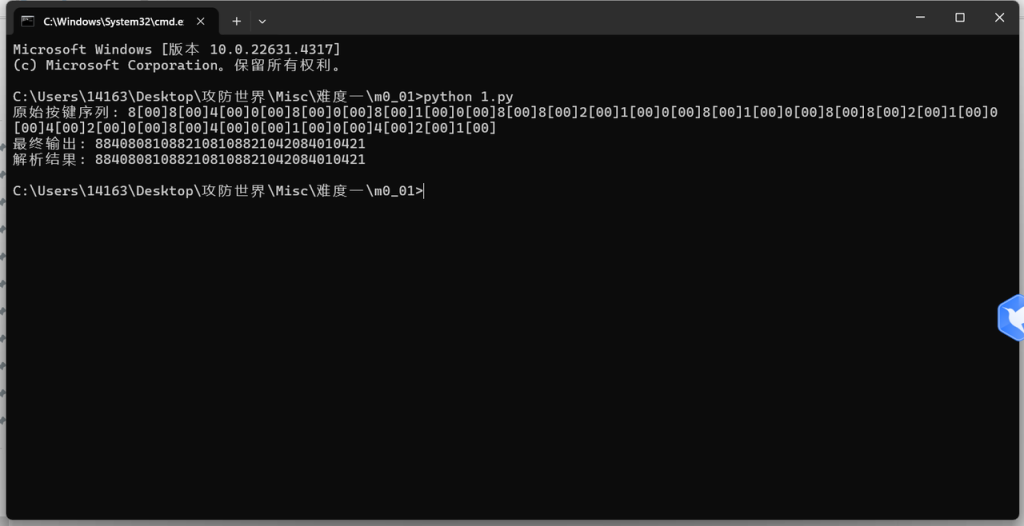Expand the new tab profile dropdown
1024x526 pixels.
(262, 20)
